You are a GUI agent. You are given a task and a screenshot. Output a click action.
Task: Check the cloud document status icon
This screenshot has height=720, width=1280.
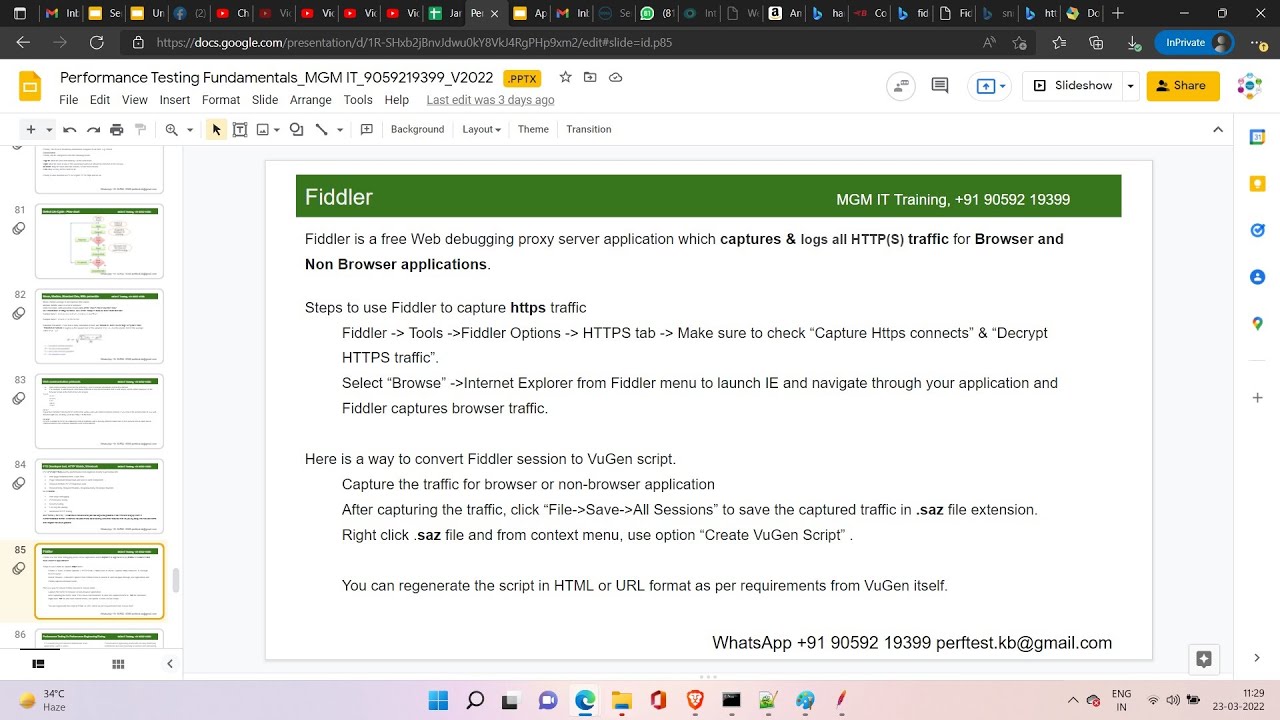(x=616, y=78)
